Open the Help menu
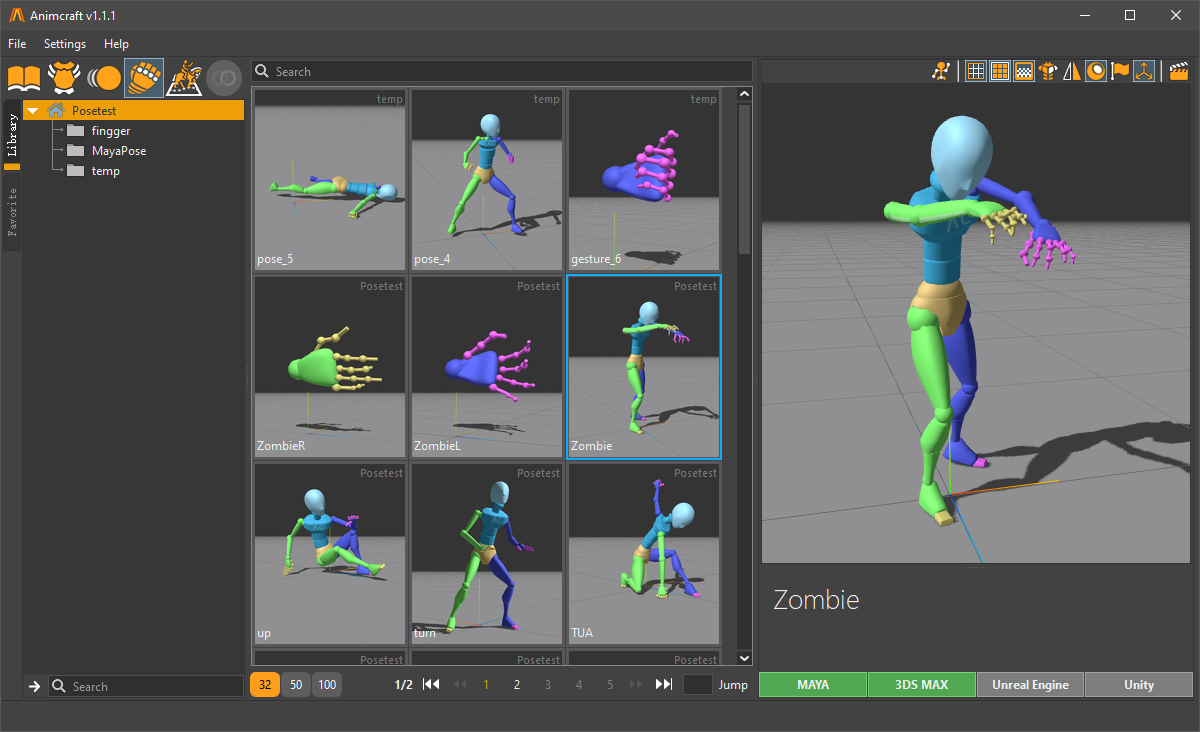Image resolution: width=1200 pixels, height=732 pixels. [116, 44]
